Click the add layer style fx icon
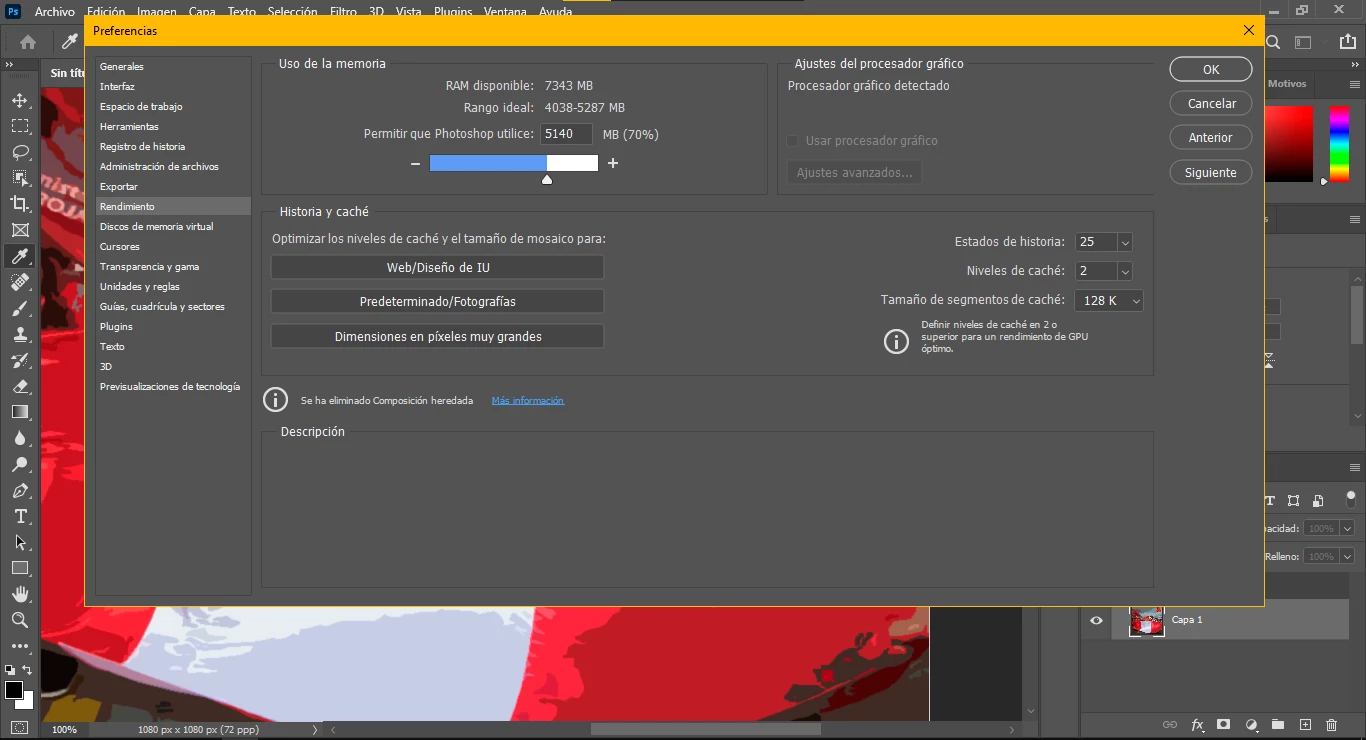Viewport: 1366px width, 740px height. tap(1196, 724)
